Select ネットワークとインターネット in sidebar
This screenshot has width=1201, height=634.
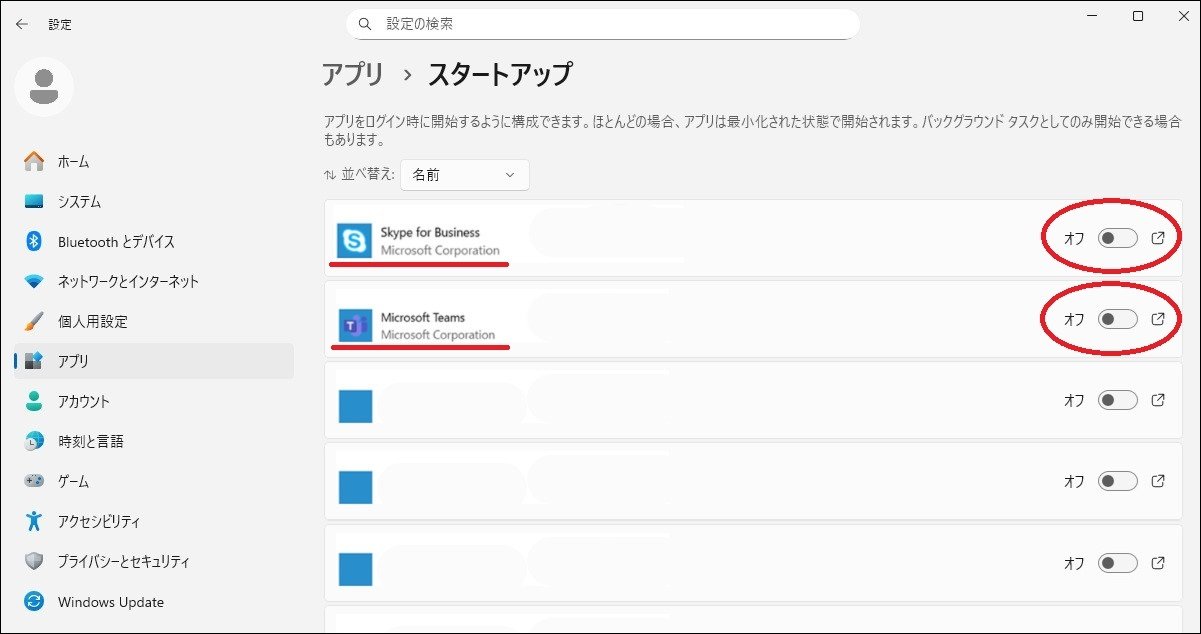pos(128,282)
